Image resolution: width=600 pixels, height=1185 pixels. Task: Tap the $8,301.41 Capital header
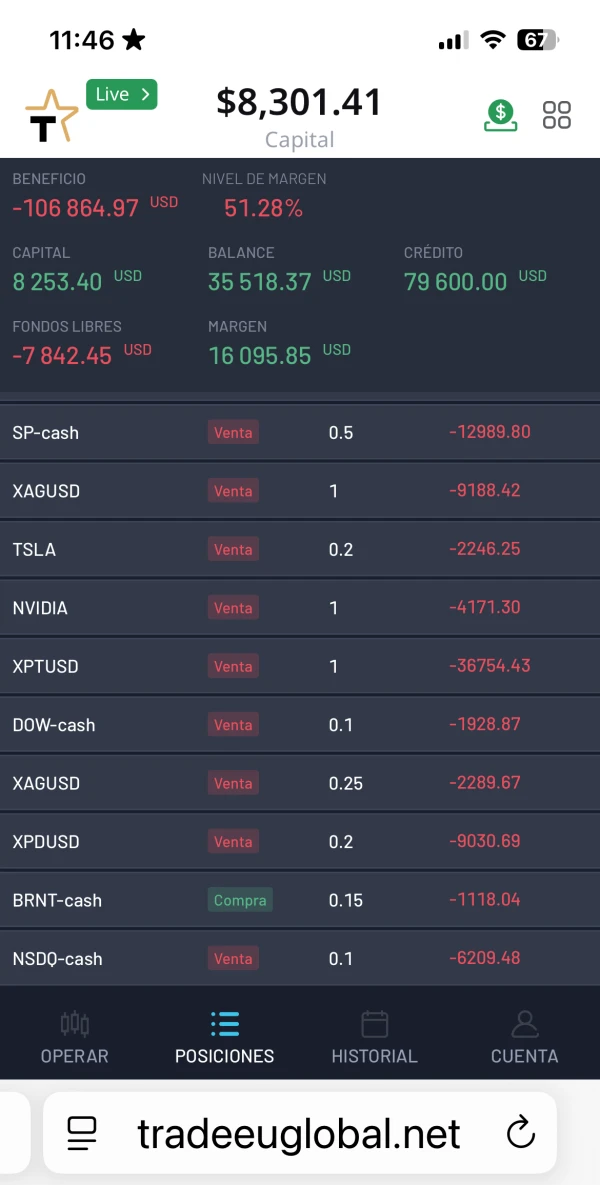(x=299, y=115)
